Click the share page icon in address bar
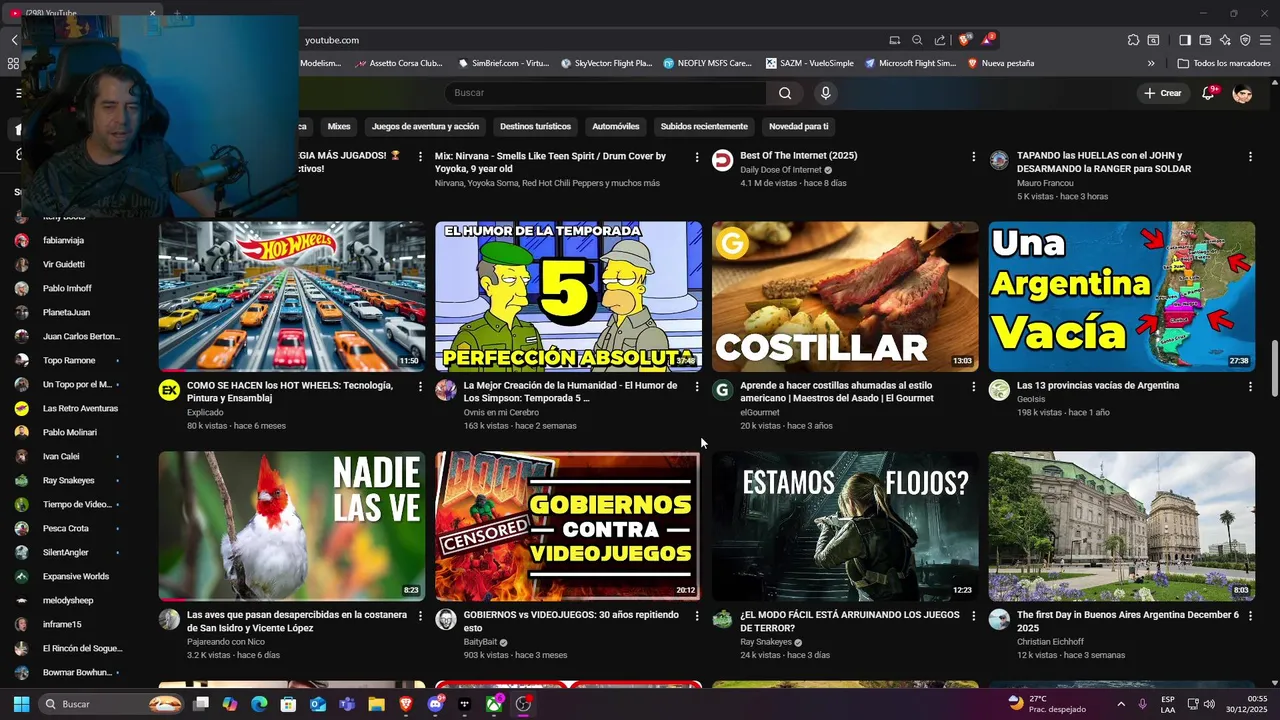 click(x=940, y=40)
